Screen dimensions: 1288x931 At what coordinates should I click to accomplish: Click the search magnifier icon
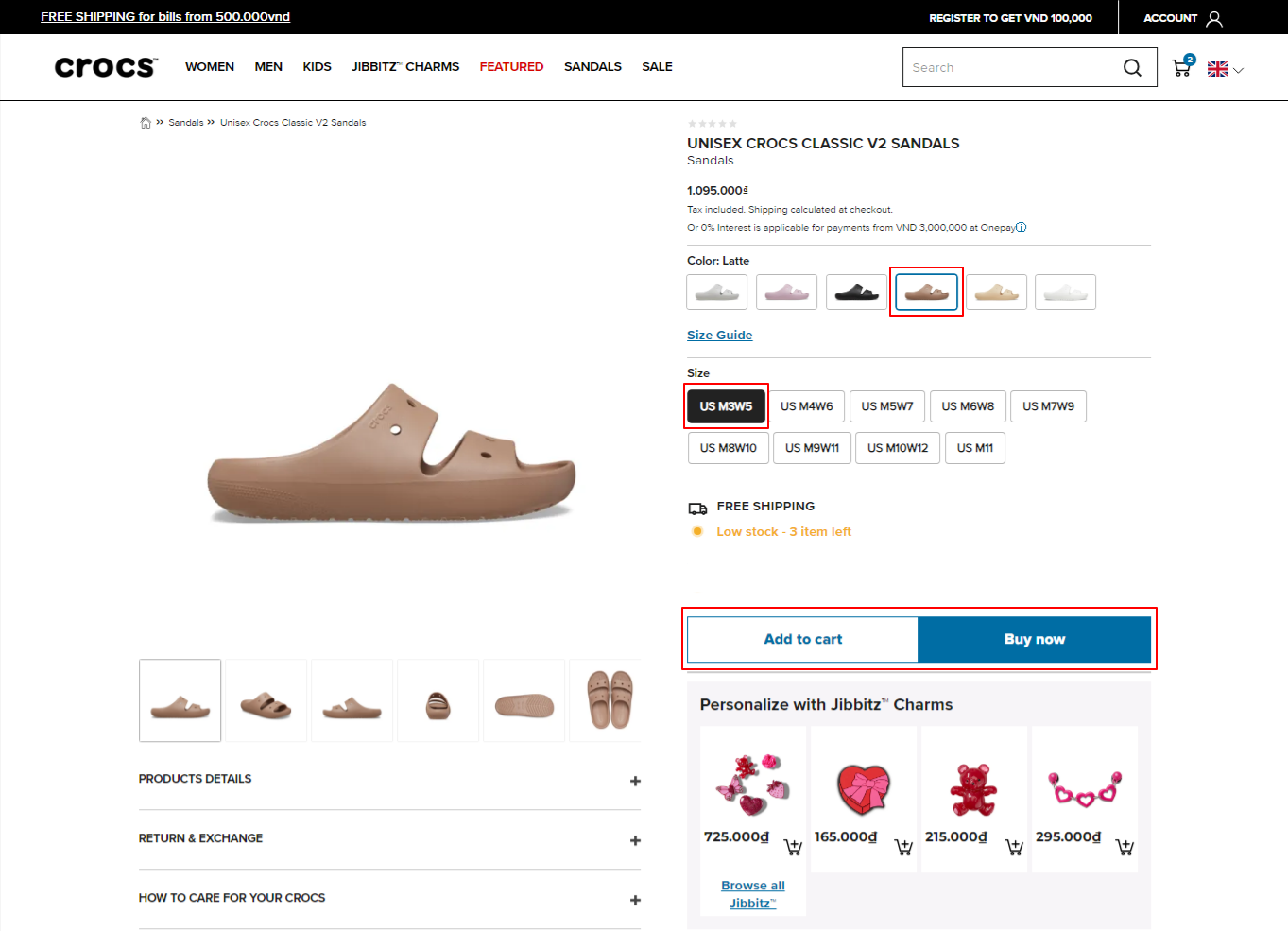1132,67
